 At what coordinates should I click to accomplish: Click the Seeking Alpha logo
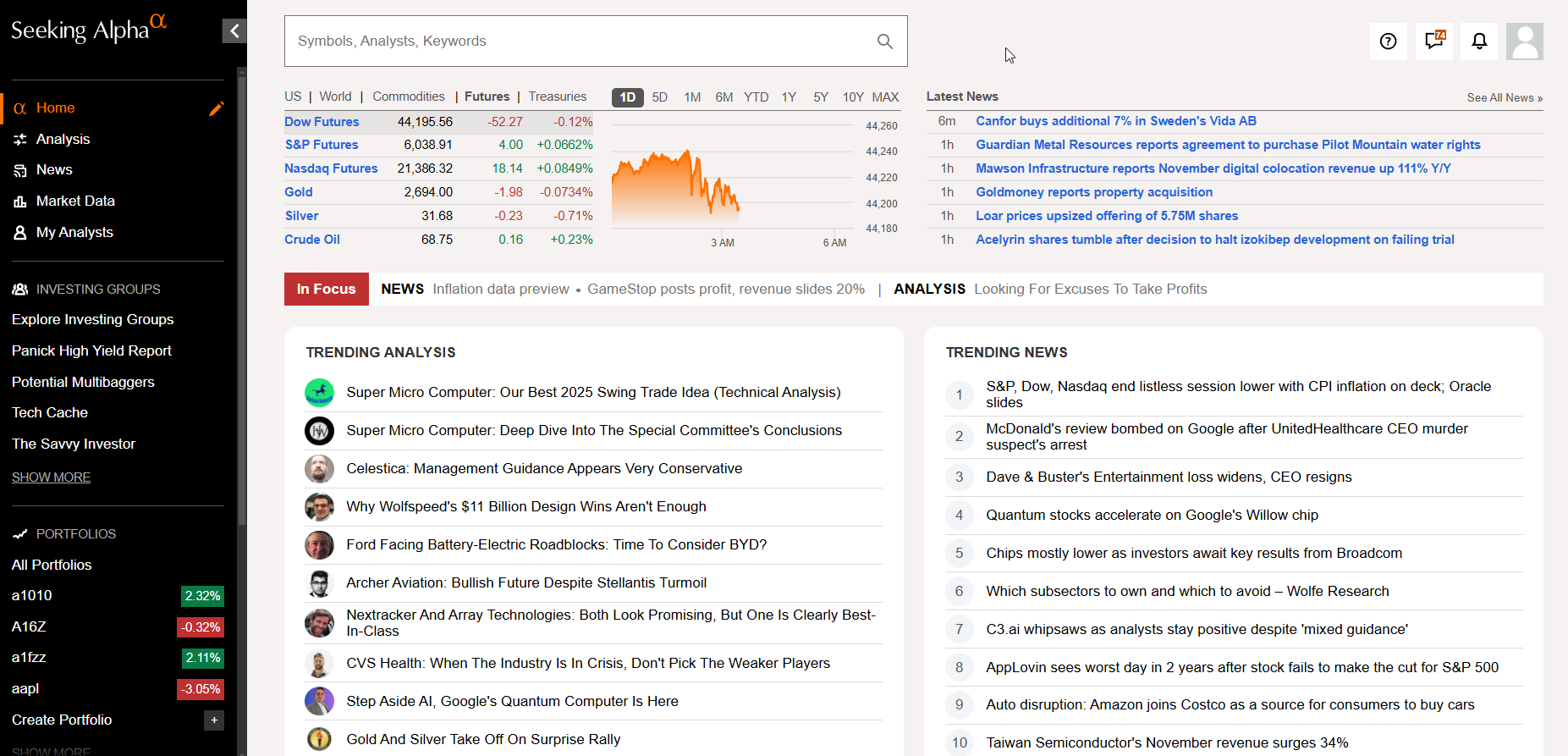pos(89,29)
